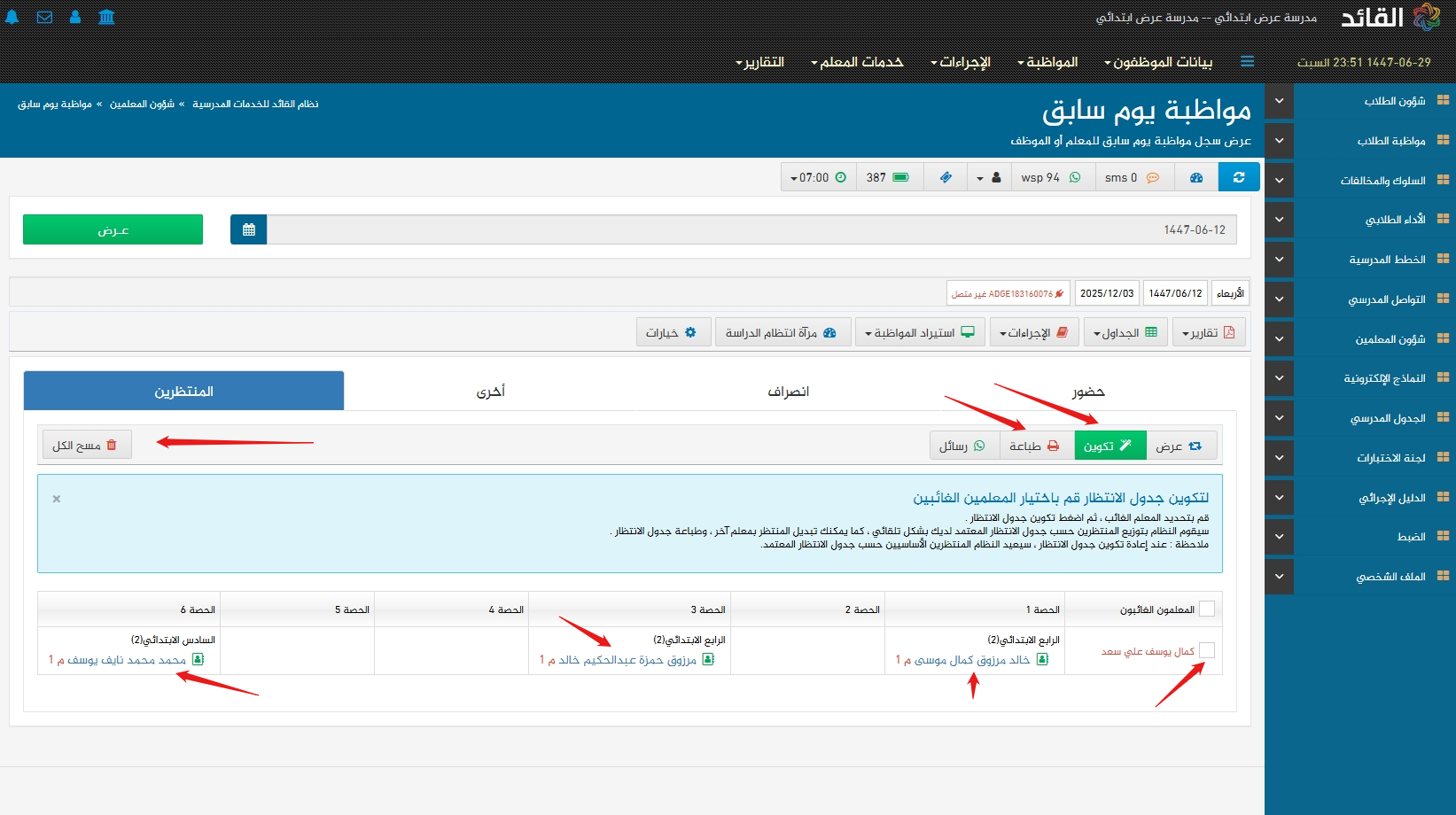
Task: Toggle the select-all absent teachers checkbox
Action: [x=1206, y=609]
